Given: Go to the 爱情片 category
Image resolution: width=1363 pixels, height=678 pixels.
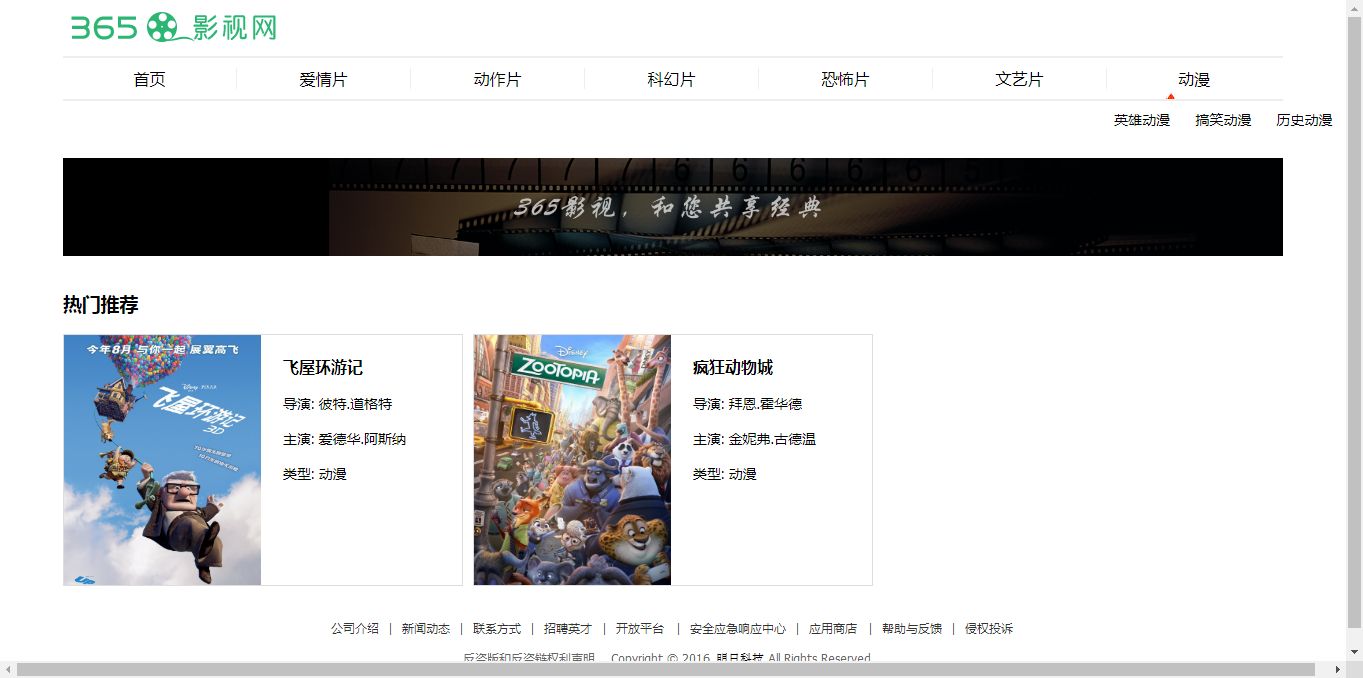Looking at the screenshot, I should (323, 79).
